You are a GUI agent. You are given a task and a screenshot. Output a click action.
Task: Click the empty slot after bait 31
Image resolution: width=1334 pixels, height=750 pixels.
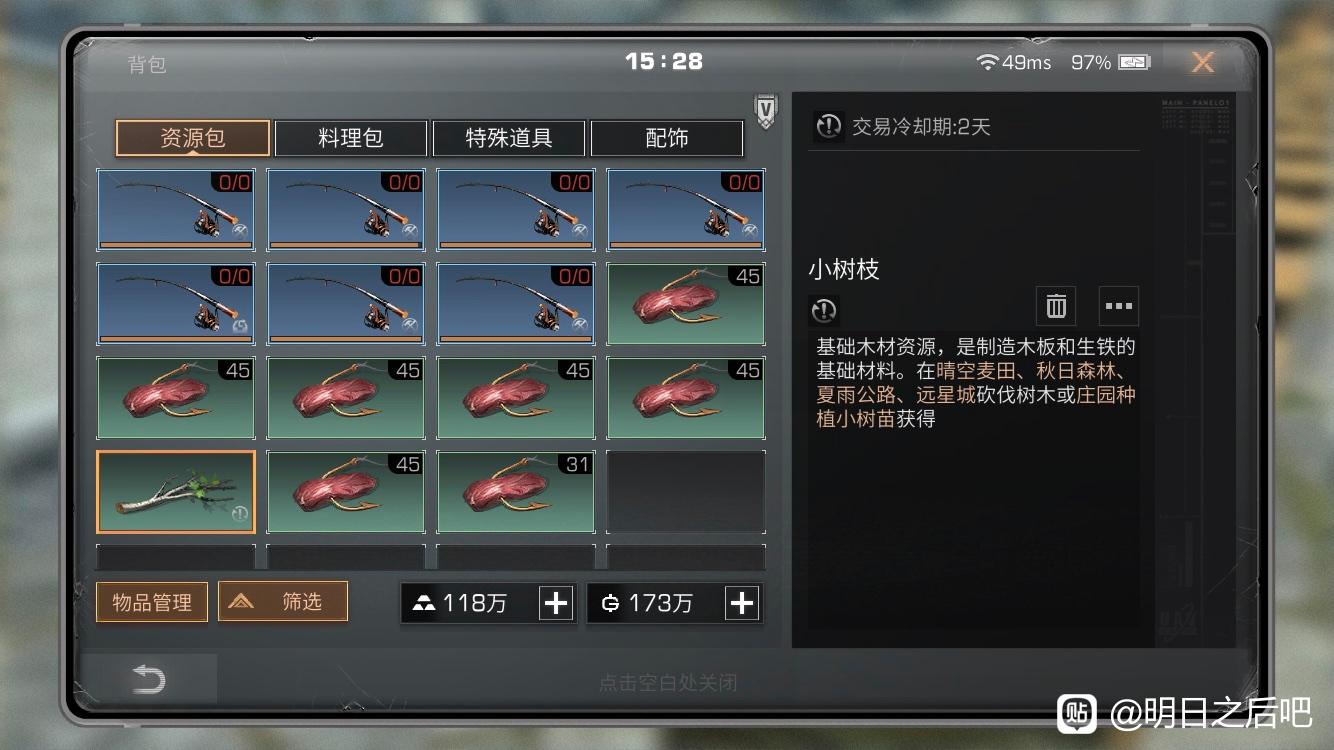(x=686, y=492)
